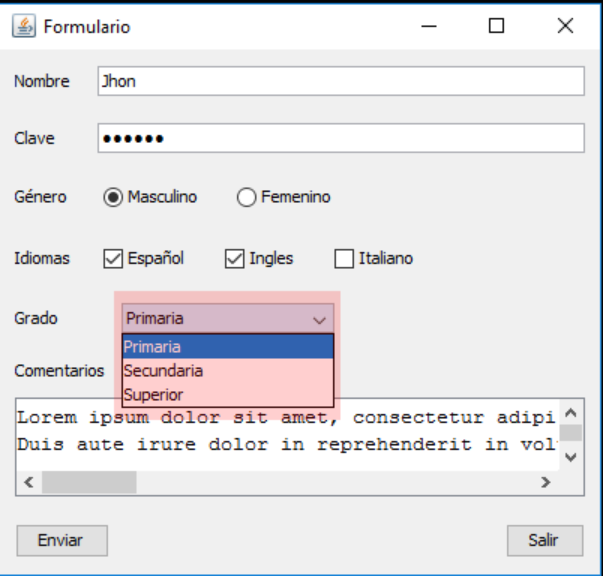
Task: Choose Superior from the Grado list
Action: coord(228,395)
